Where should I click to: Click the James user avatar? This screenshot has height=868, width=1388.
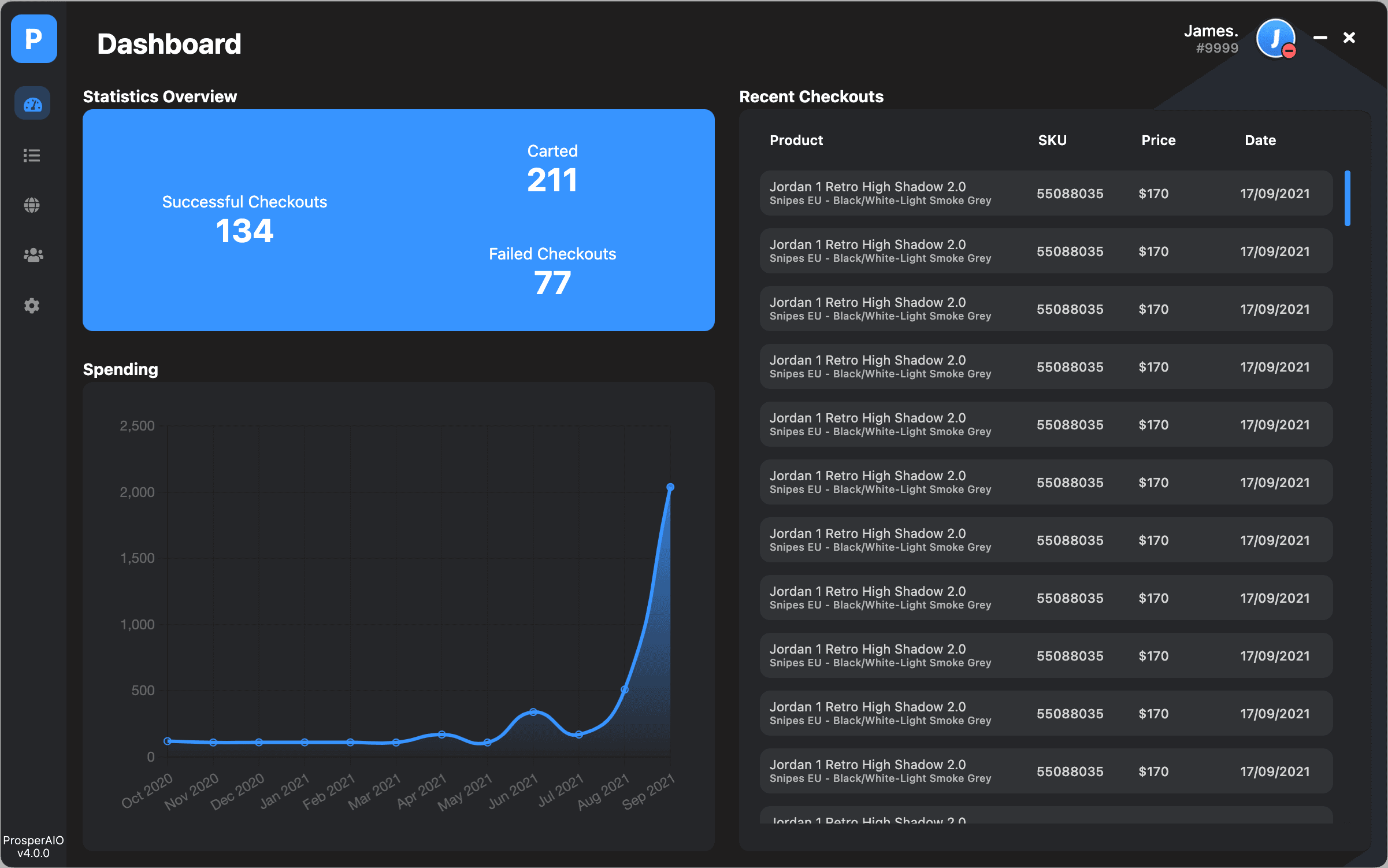coord(1274,38)
